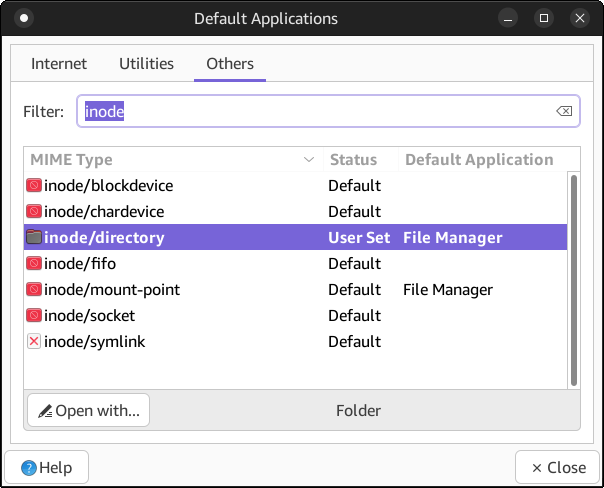Image resolution: width=604 pixels, height=488 pixels.
Task: Click the inode/chardevice MIME icon
Action: (34, 211)
